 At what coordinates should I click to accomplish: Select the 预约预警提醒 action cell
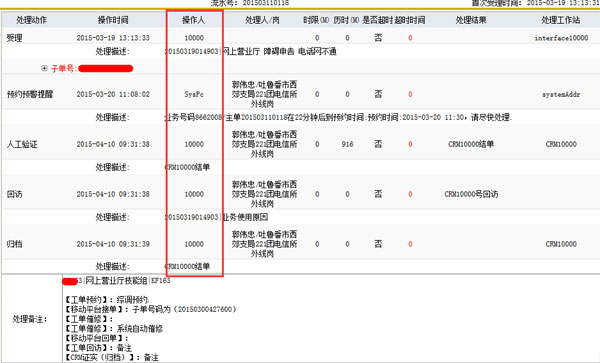click(30, 94)
